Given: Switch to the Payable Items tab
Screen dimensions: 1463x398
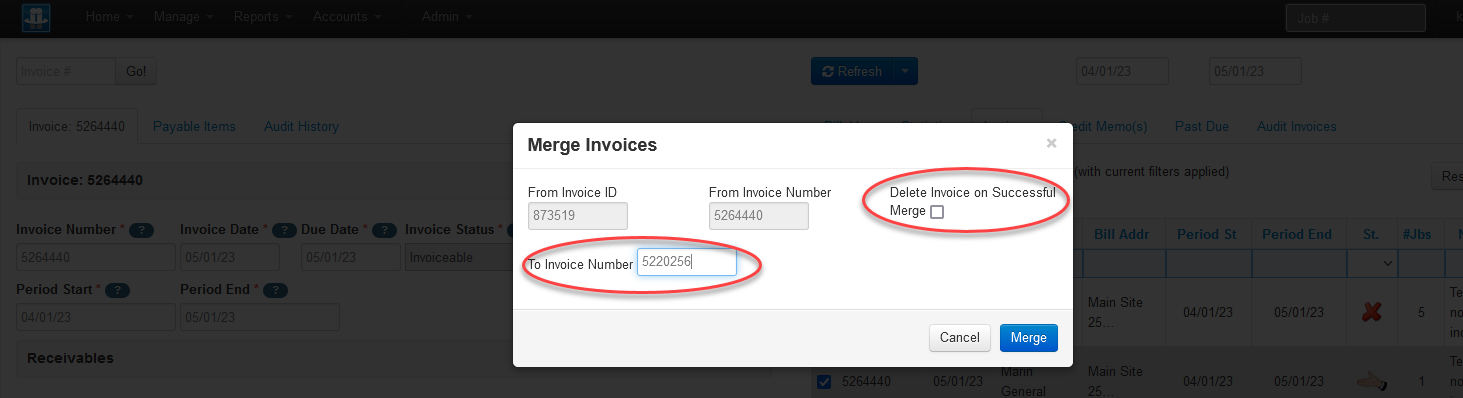Looking at the screenshot, I should point(194,127).
